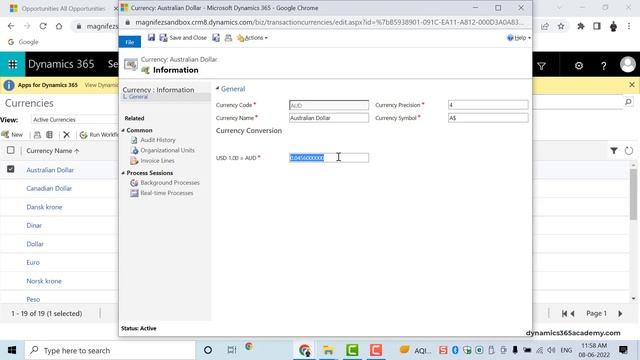Click the Currency Name field
Image resolution: width=640 pixels, height=360 pixels.
tap(329, 118)
